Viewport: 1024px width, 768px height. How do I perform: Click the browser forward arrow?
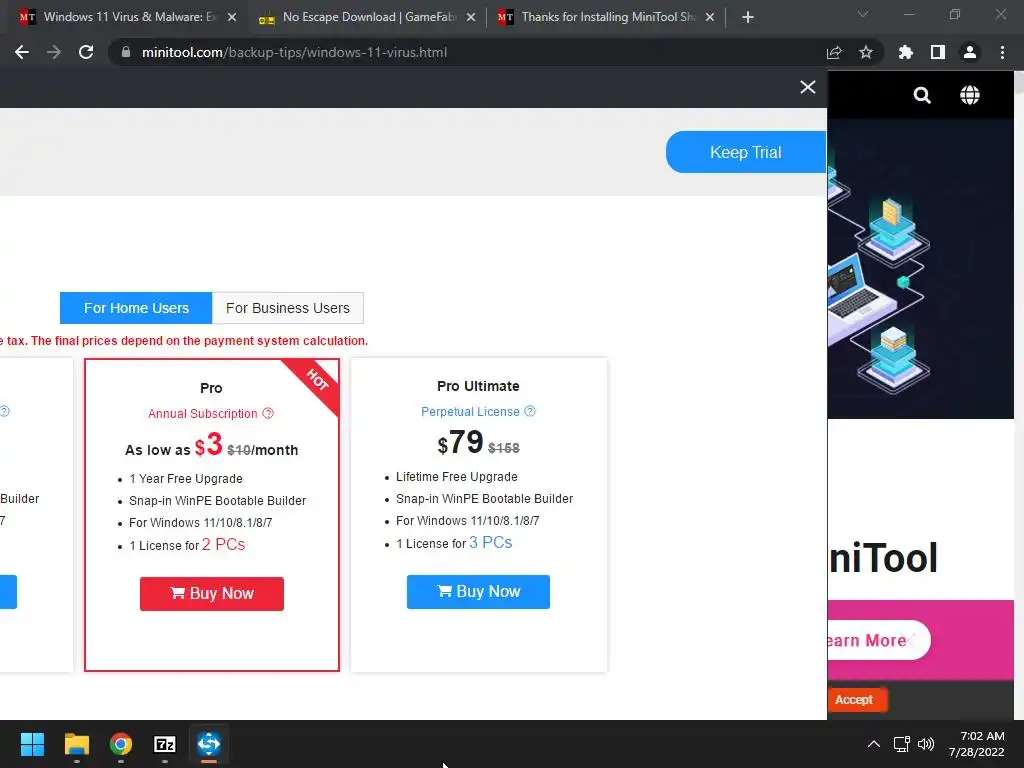(x=54, y=52)
